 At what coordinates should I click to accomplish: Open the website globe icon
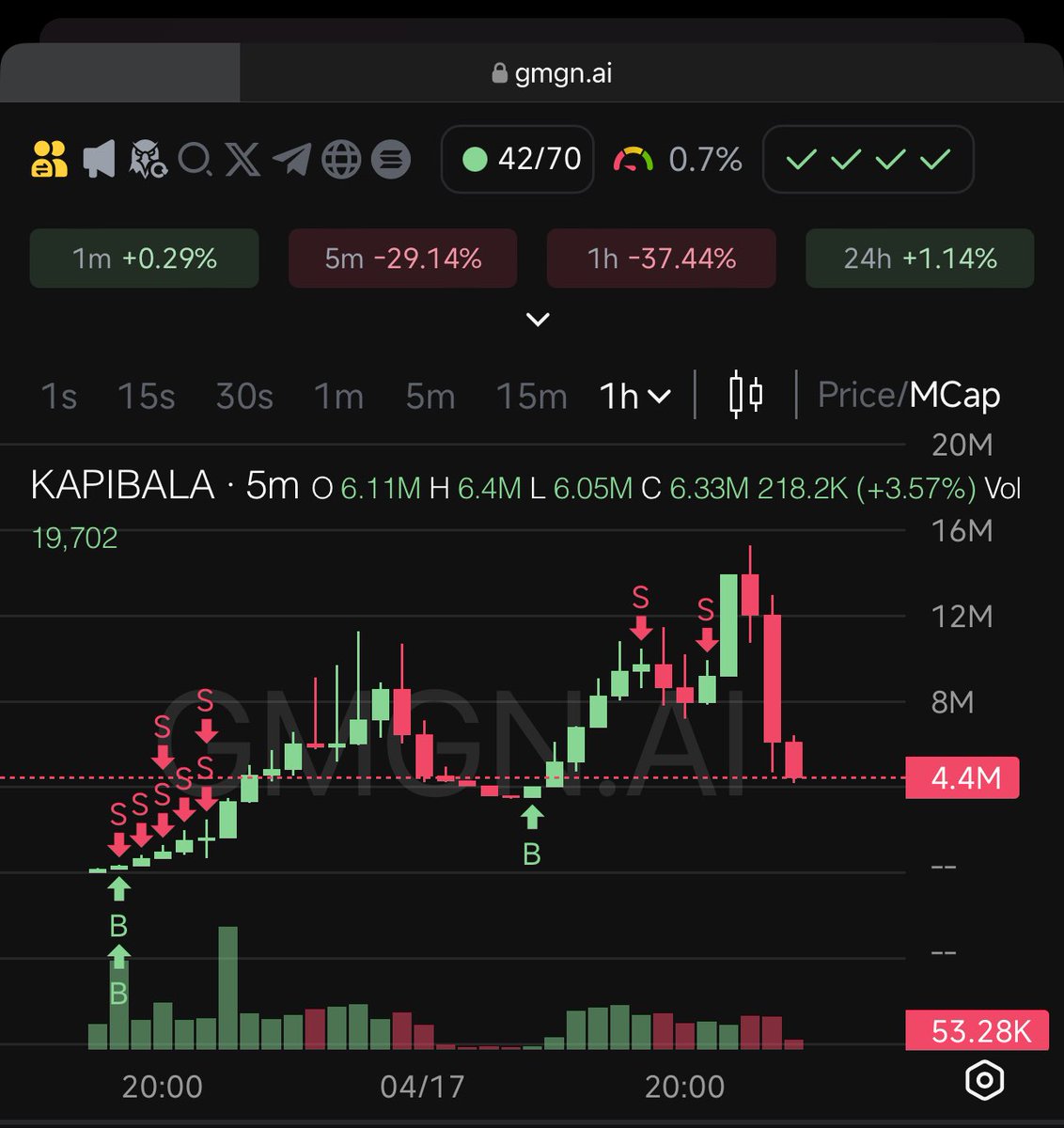(x=341, y=159)
